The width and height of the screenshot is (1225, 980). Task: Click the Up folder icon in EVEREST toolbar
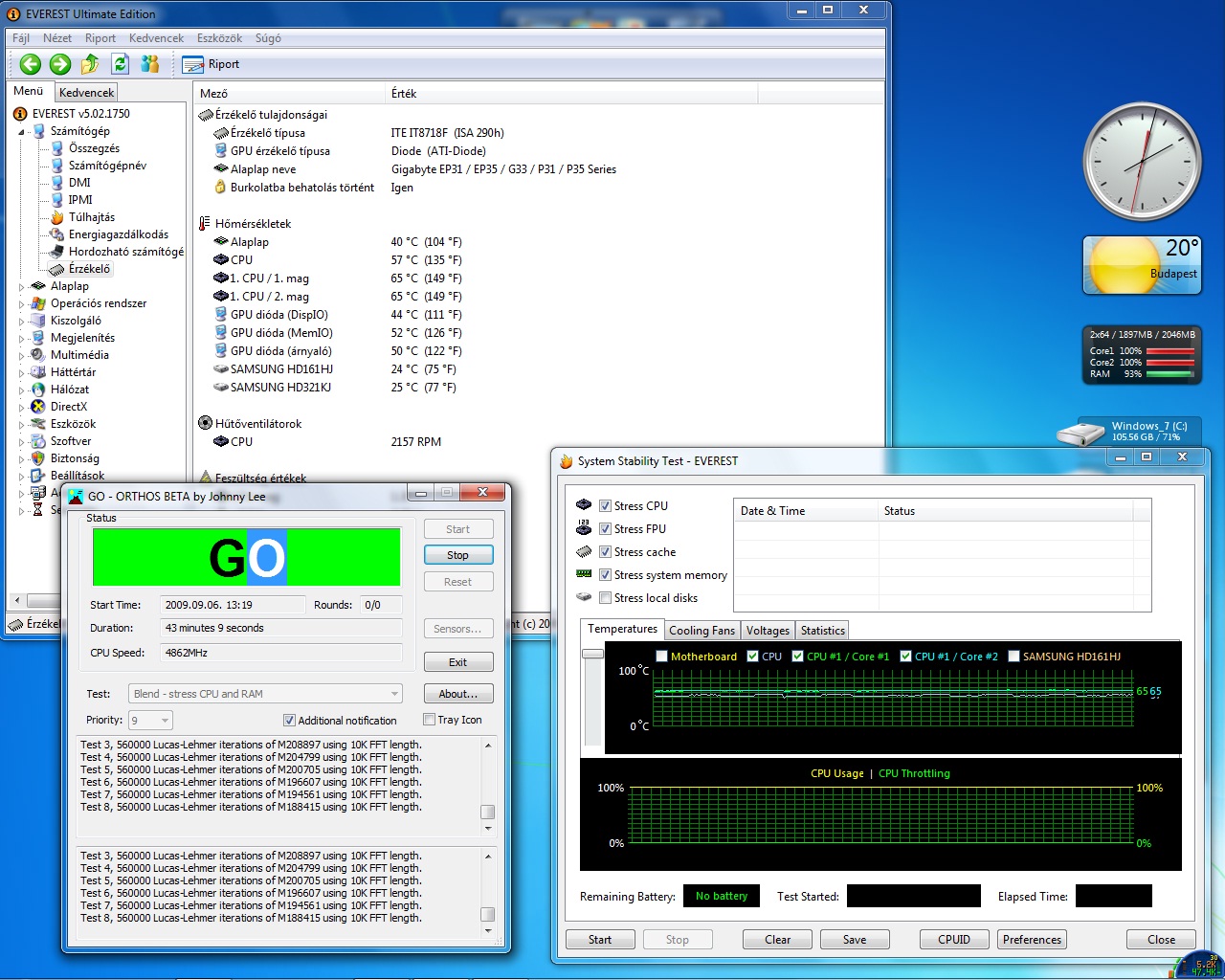pyautogui.click(x=90, y=64)
